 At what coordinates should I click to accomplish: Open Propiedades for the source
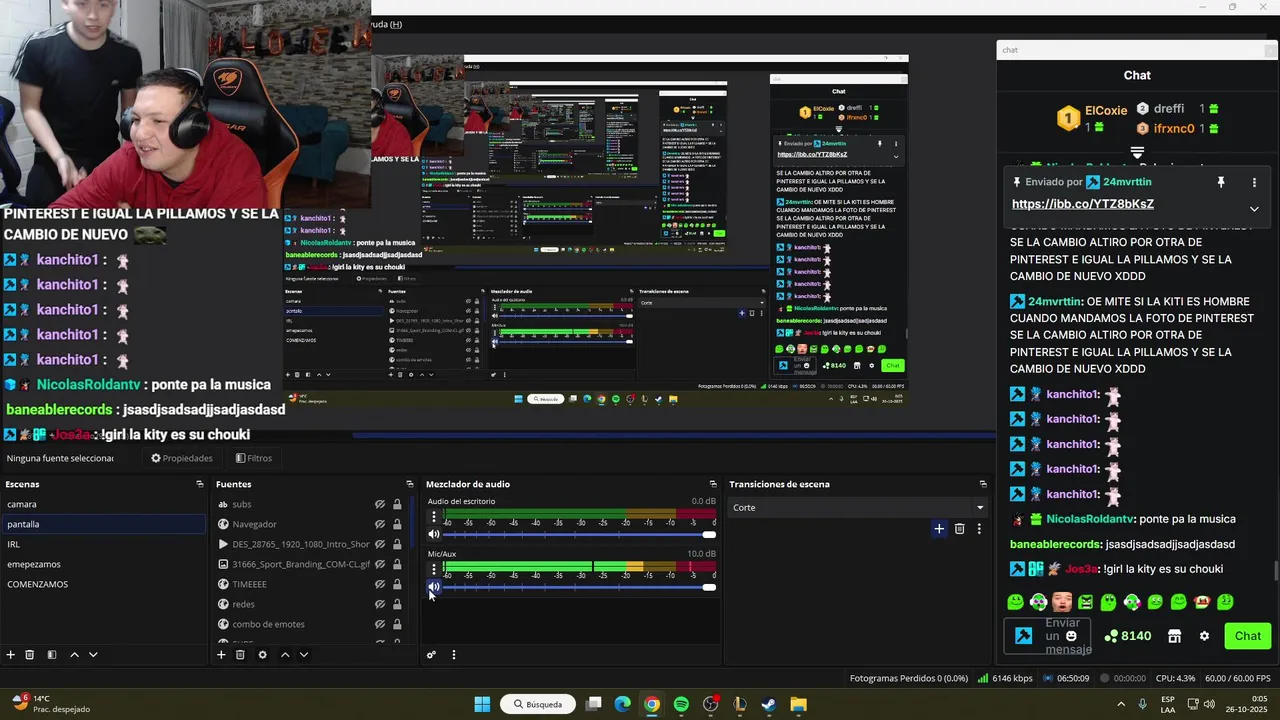[182, 458]
